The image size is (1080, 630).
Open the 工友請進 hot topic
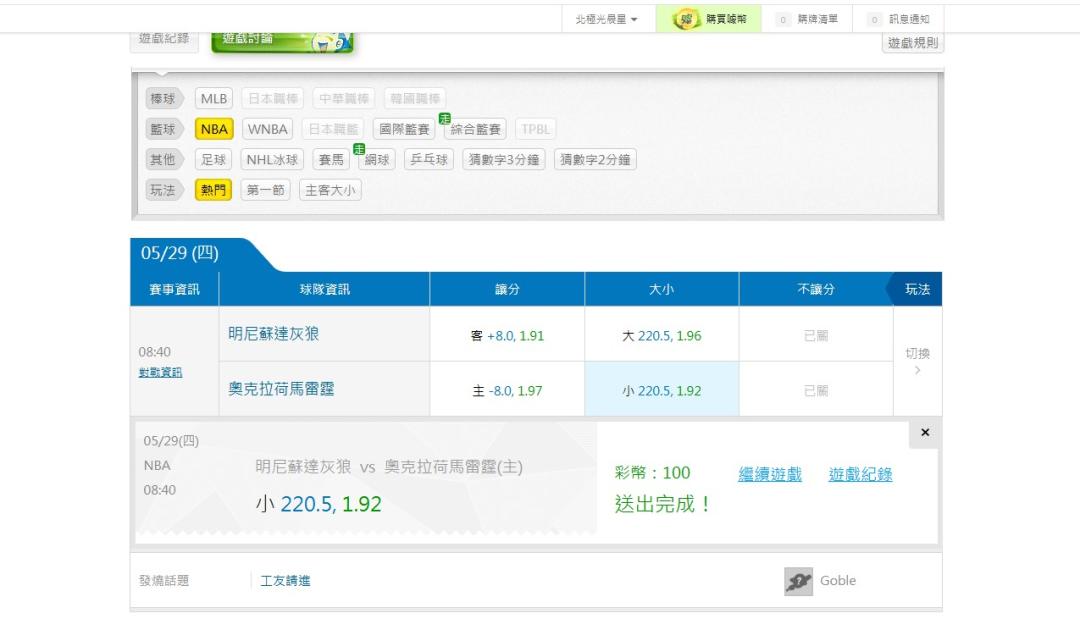pos(285,581)
